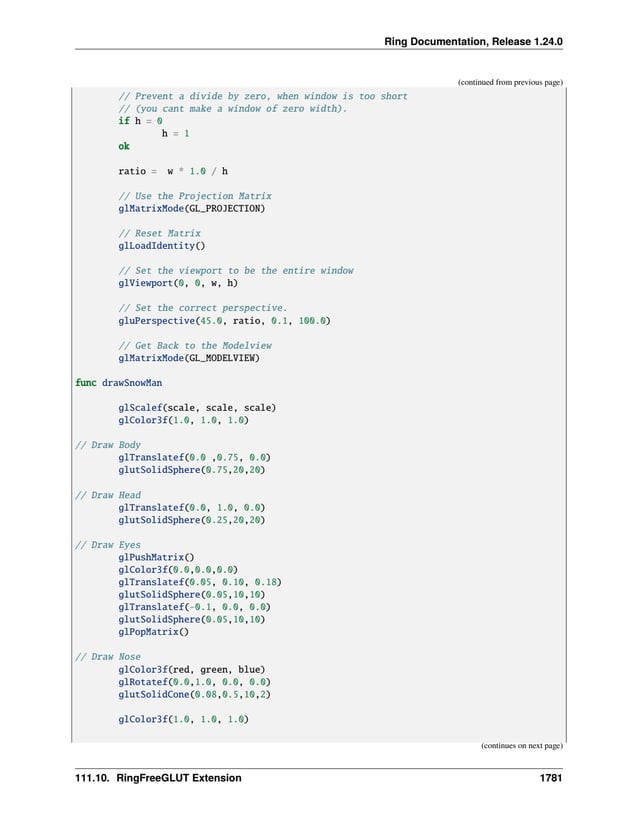The width and height of the screenshot is (638, 825).
Task: Click comment 'Draw Nose'
Action: (108, 657)
